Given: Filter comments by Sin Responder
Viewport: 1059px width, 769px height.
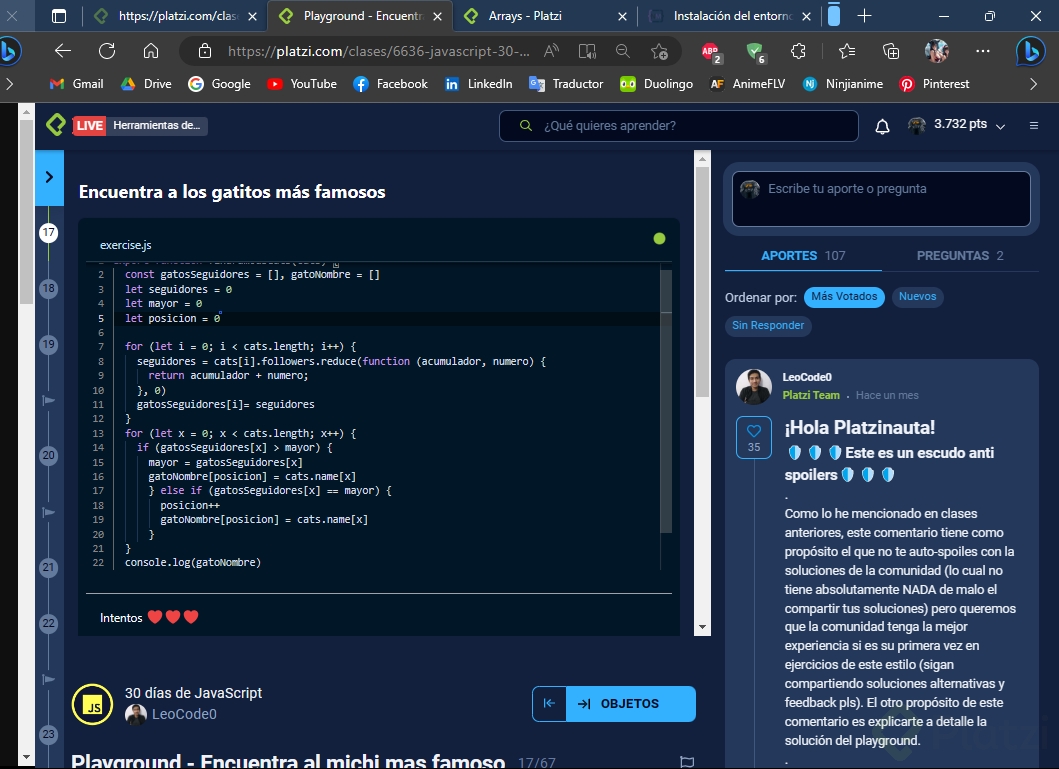Looking at the screenshot, I should (x=768, y=325).
